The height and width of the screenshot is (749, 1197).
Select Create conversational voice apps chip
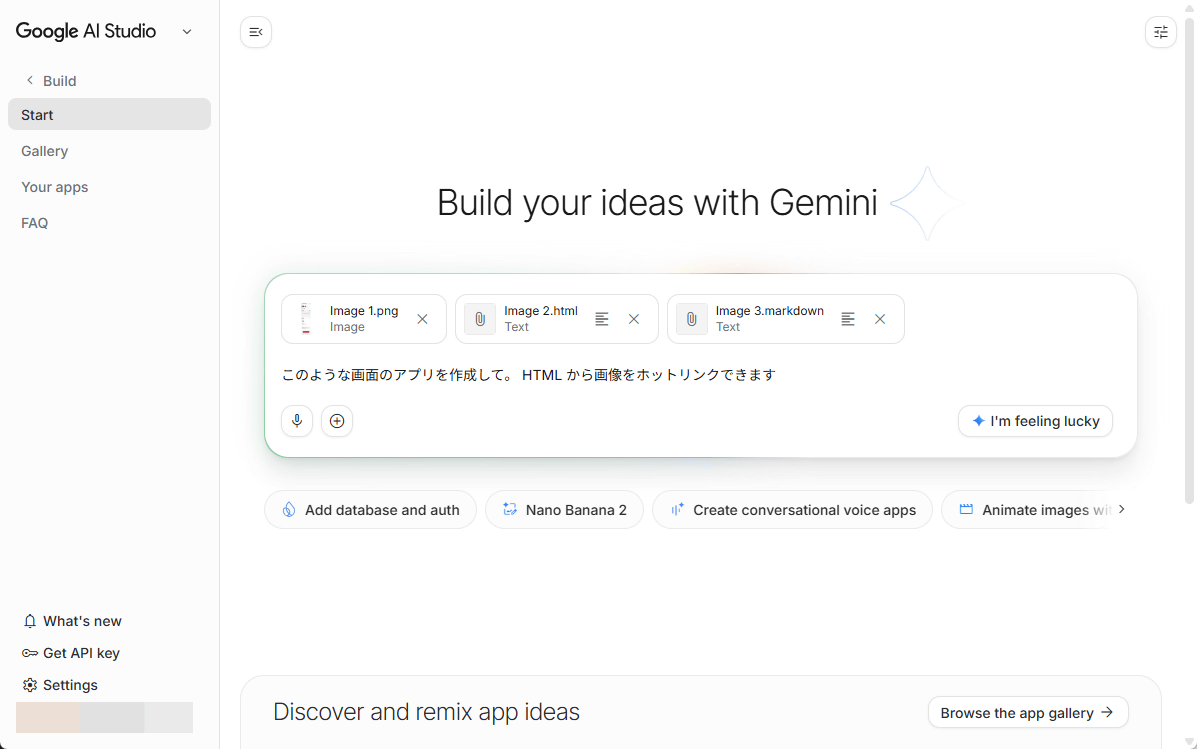click(x=792, y=510)
